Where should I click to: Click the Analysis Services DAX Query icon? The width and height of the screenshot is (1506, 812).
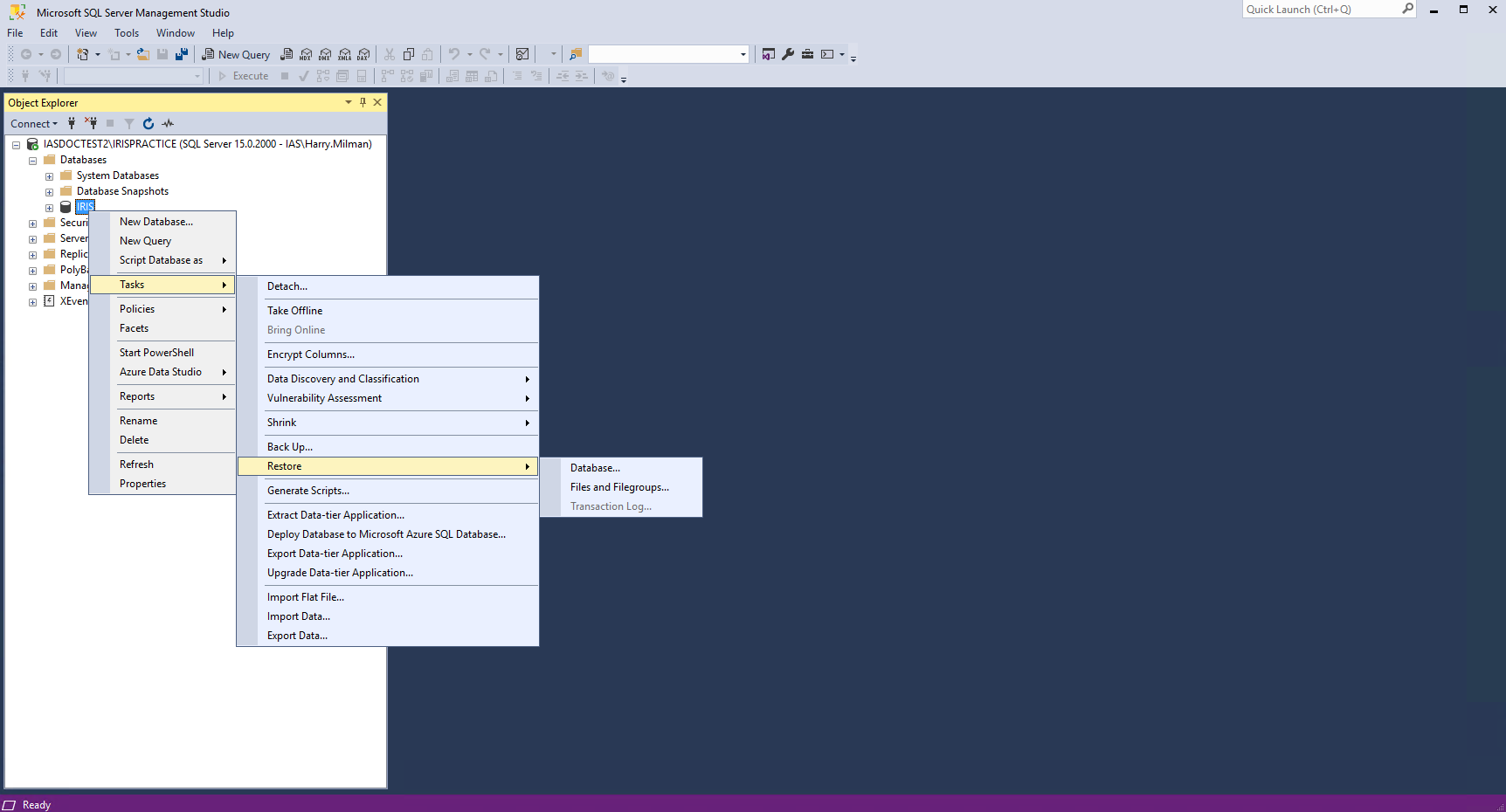[x=363, y=54]
